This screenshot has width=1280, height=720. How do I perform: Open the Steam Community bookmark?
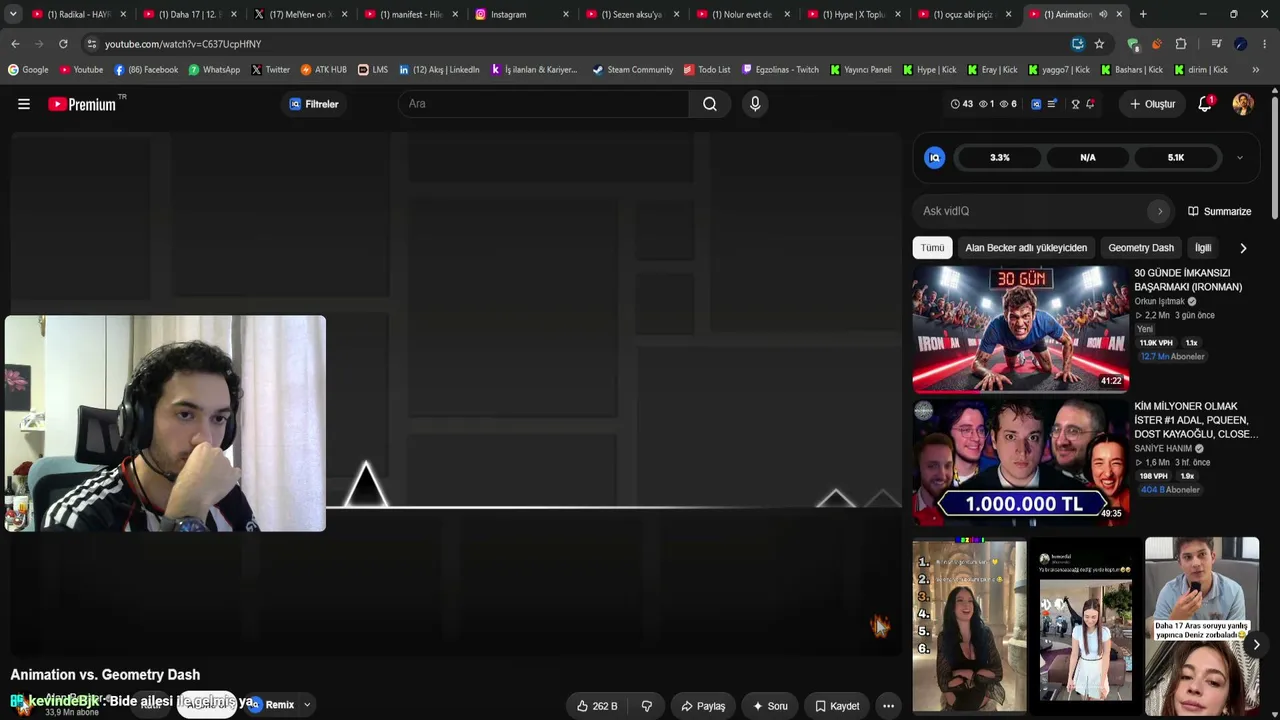click(632, 70)
